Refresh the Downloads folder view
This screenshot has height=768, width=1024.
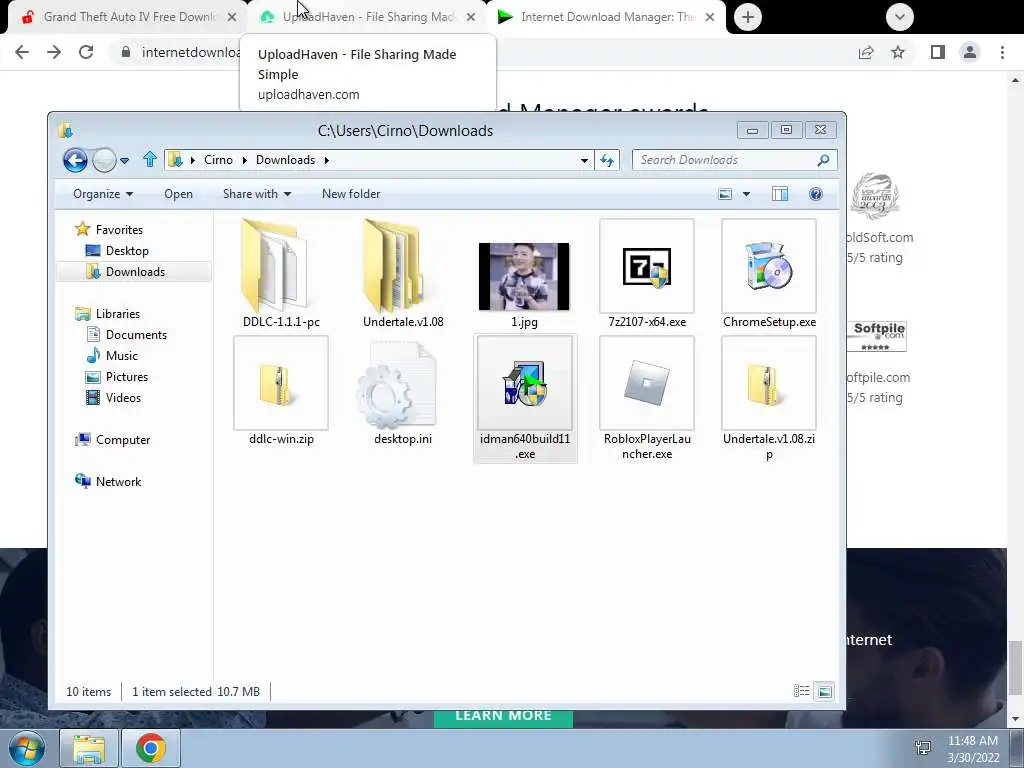[x=607, y=161]
